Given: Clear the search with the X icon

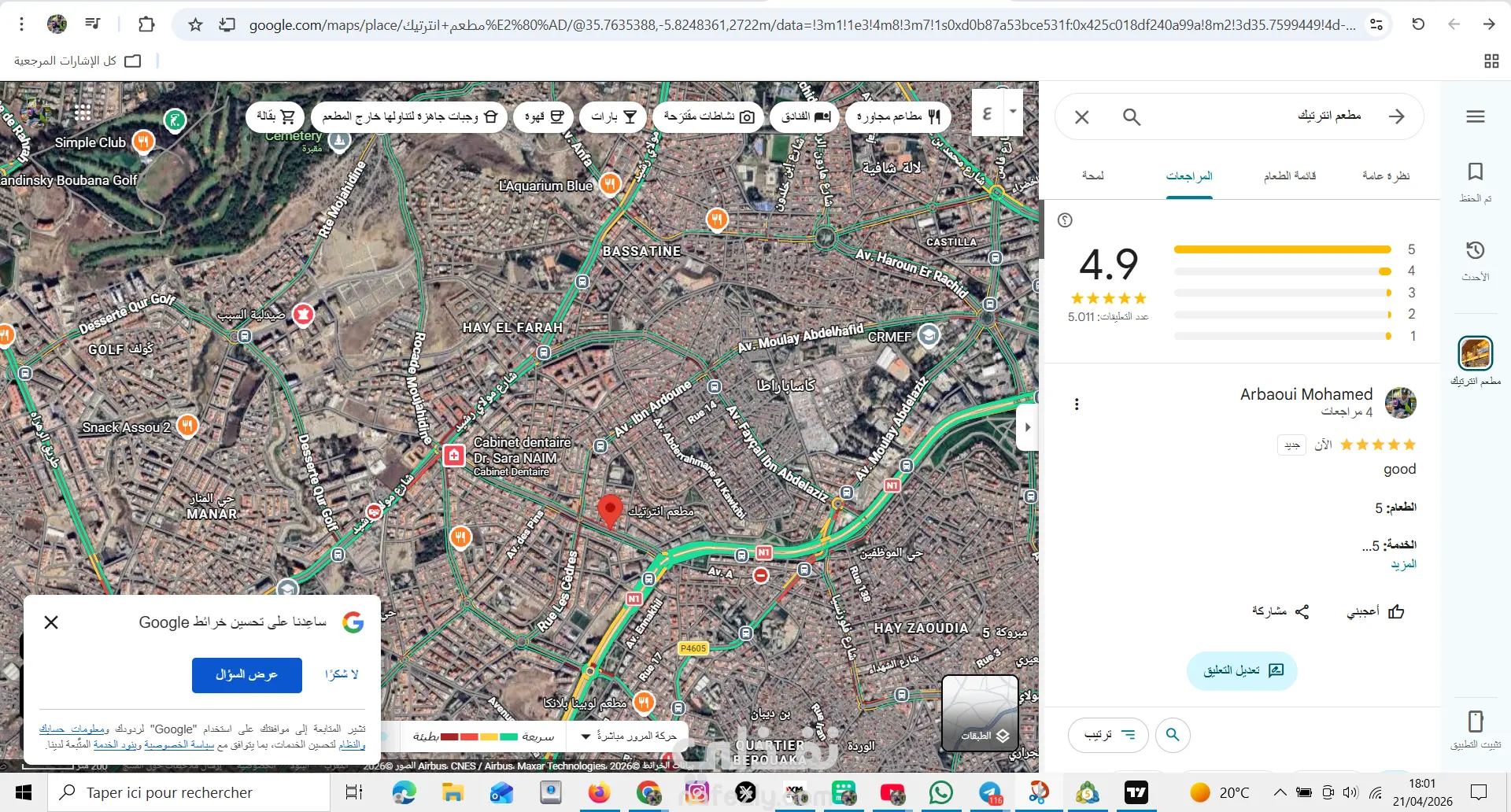Looking at the screenshot, I should click(1082, 117).
